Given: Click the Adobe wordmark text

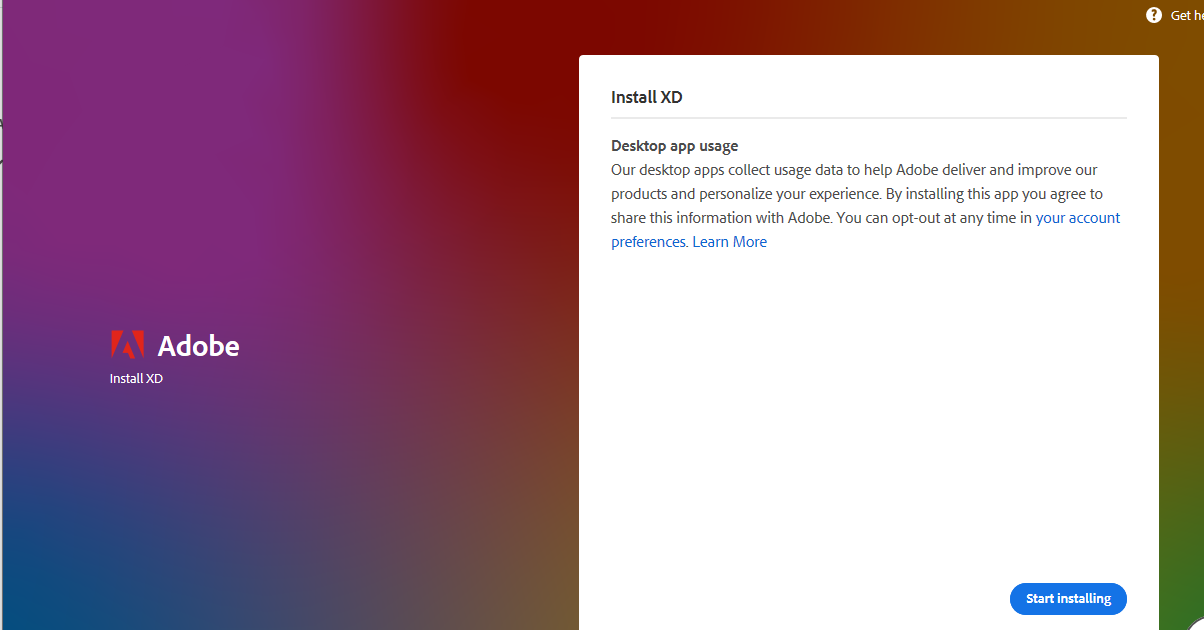Looking at the screenshot, I should pyautogui.click(x=199, y=346).
